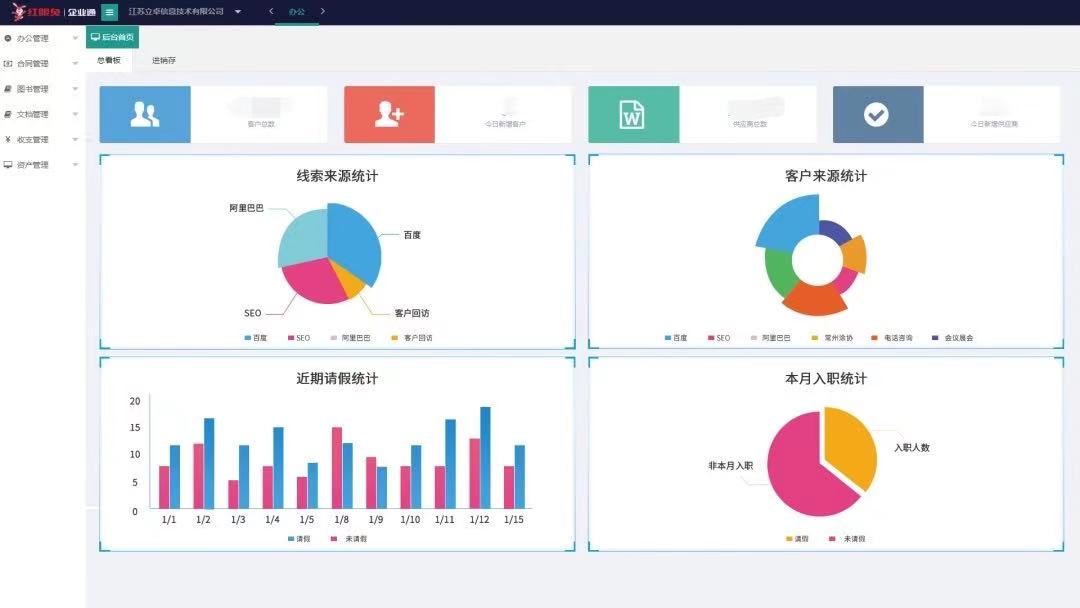Switch to the 后台首页 page tab
This screenshot has width=1080, height=608.
coord(112,37)
